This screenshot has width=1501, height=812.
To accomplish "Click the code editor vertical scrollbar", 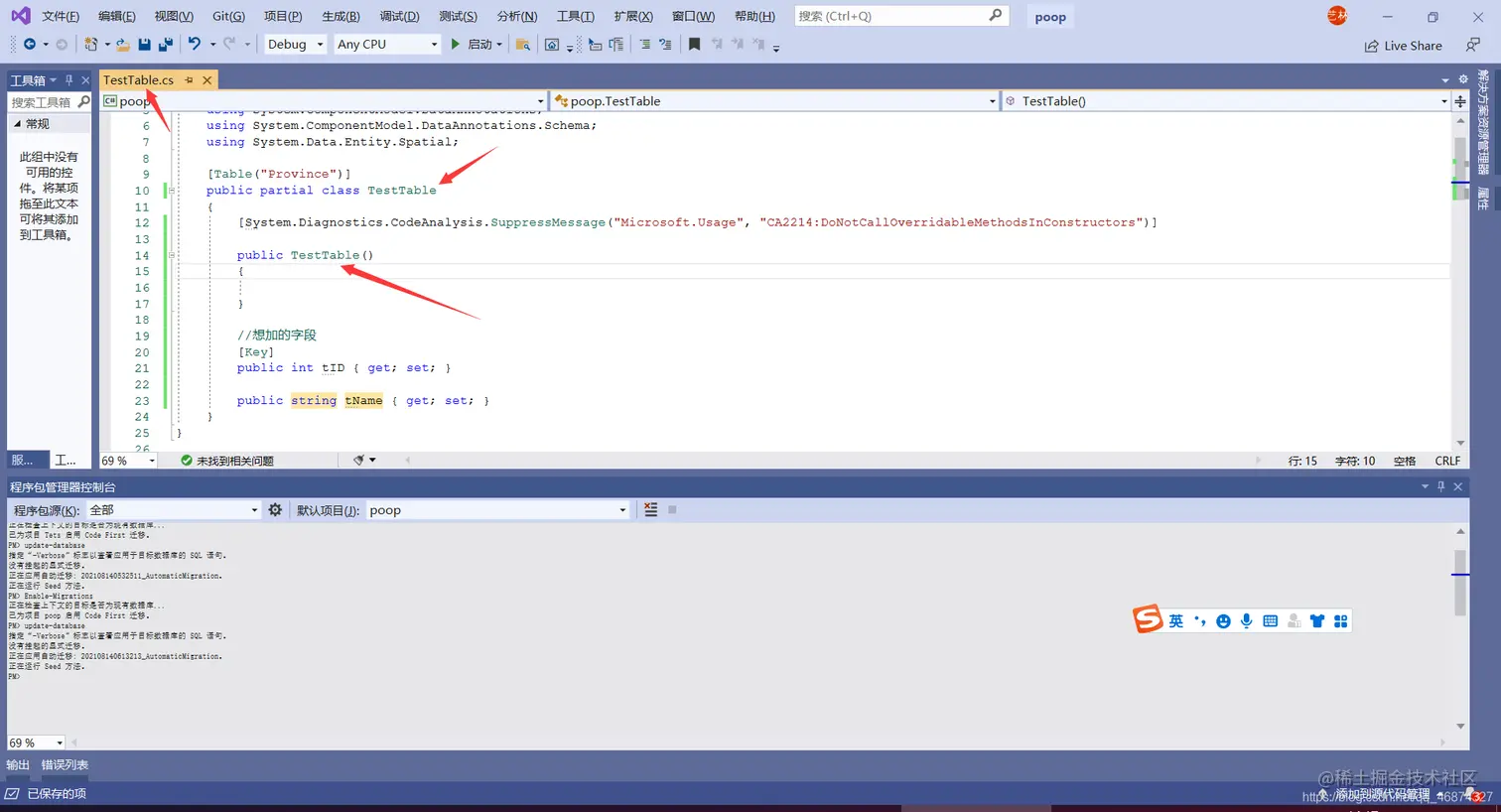I will (1460, 281).
